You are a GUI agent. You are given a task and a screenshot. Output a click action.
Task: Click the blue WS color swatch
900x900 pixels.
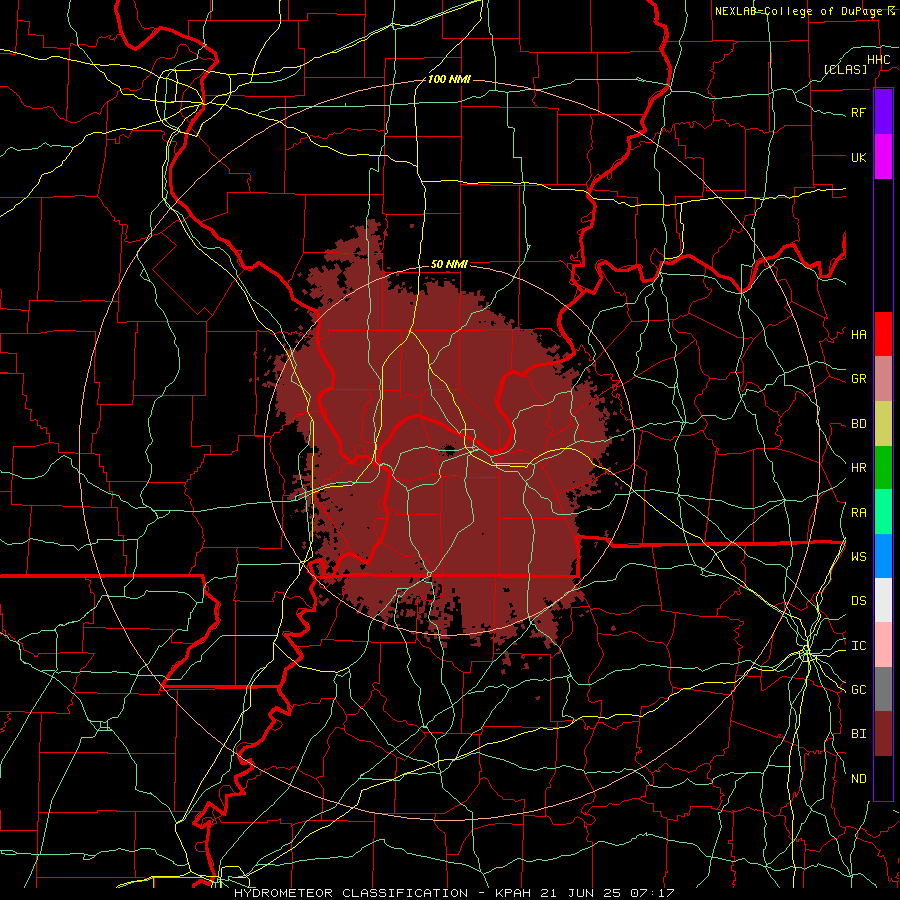point(883,556)
